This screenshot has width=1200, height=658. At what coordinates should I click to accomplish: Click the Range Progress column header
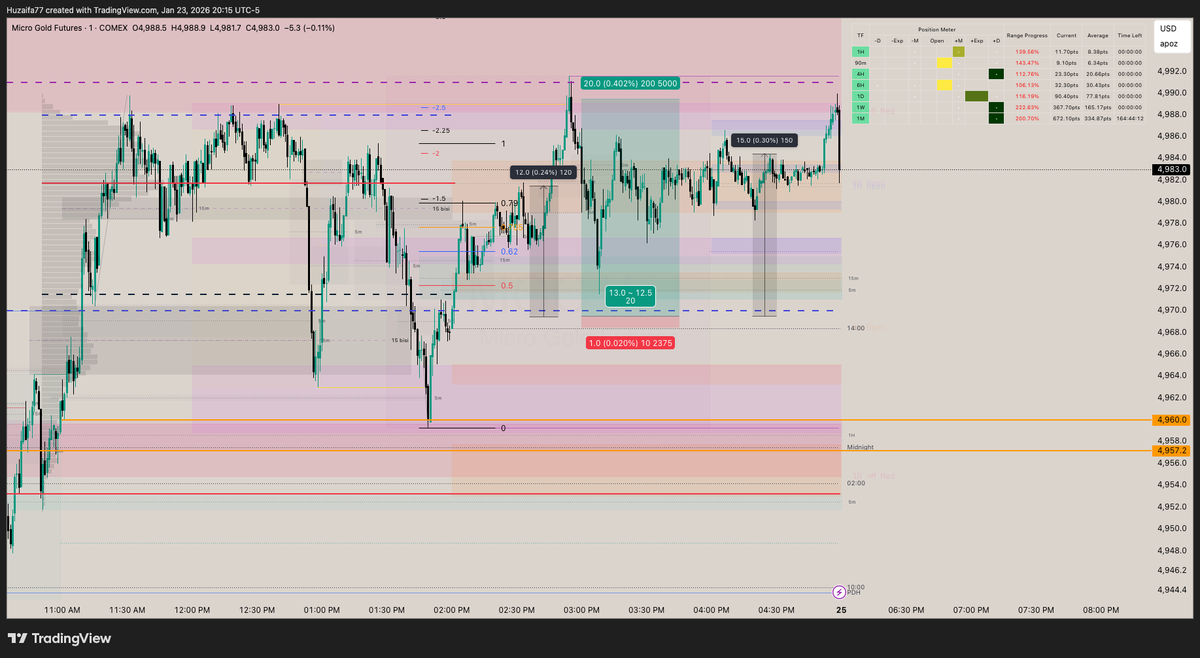pos(1027,35)
